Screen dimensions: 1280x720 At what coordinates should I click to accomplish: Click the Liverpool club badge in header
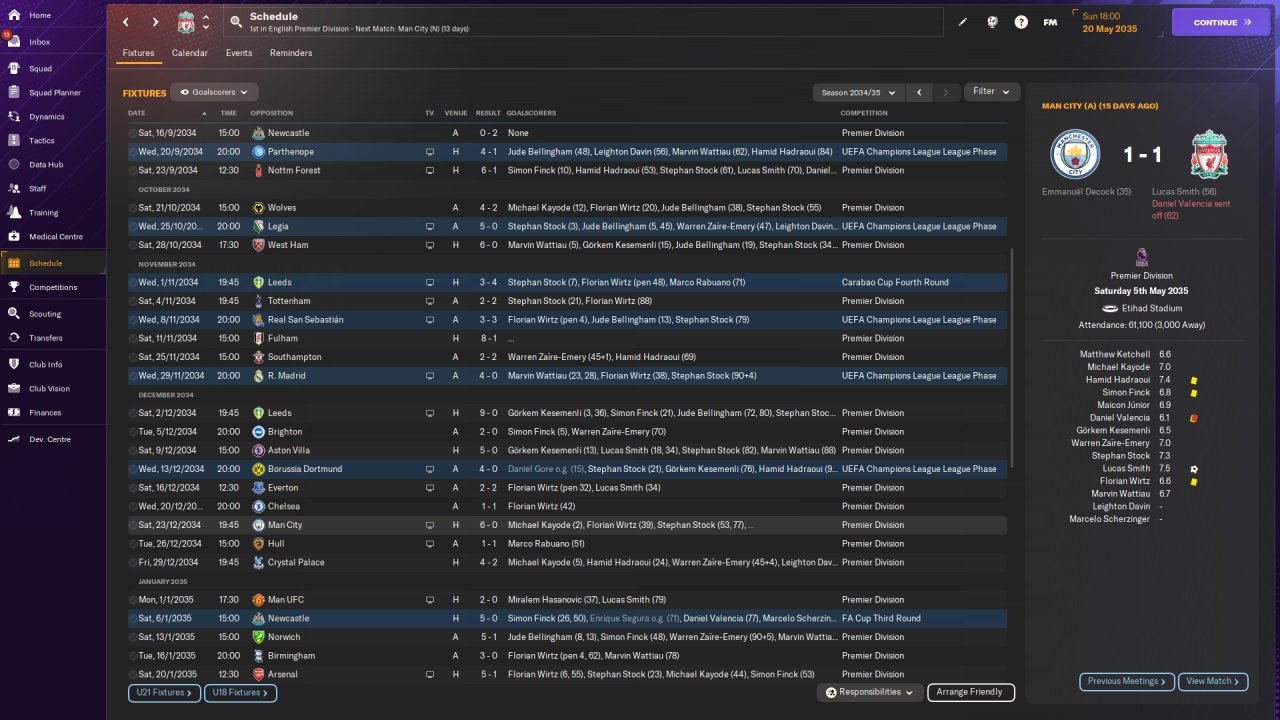[x=186, y=22]
